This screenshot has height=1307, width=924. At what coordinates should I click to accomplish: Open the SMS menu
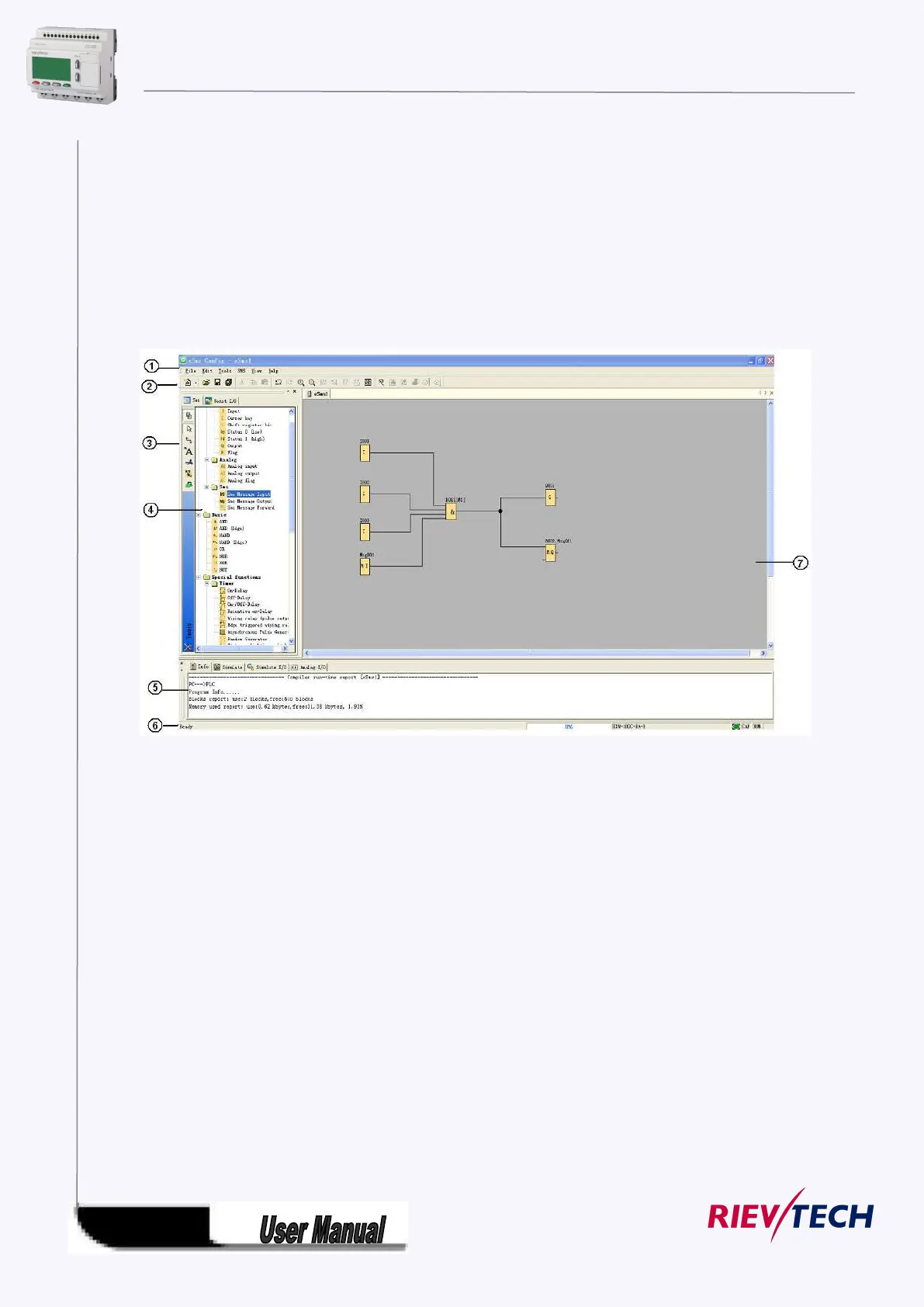pyautogui.click(x=242, y=371)
